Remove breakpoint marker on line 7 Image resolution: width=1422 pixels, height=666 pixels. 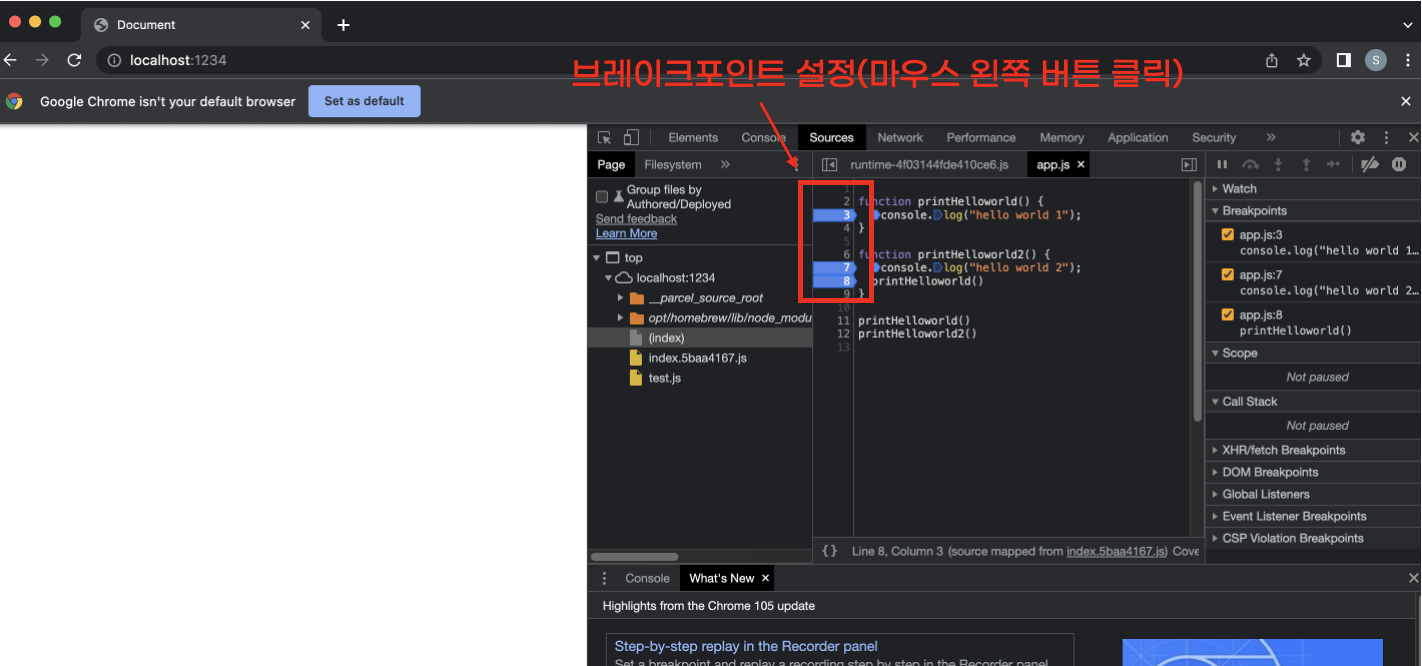[834, 267]
